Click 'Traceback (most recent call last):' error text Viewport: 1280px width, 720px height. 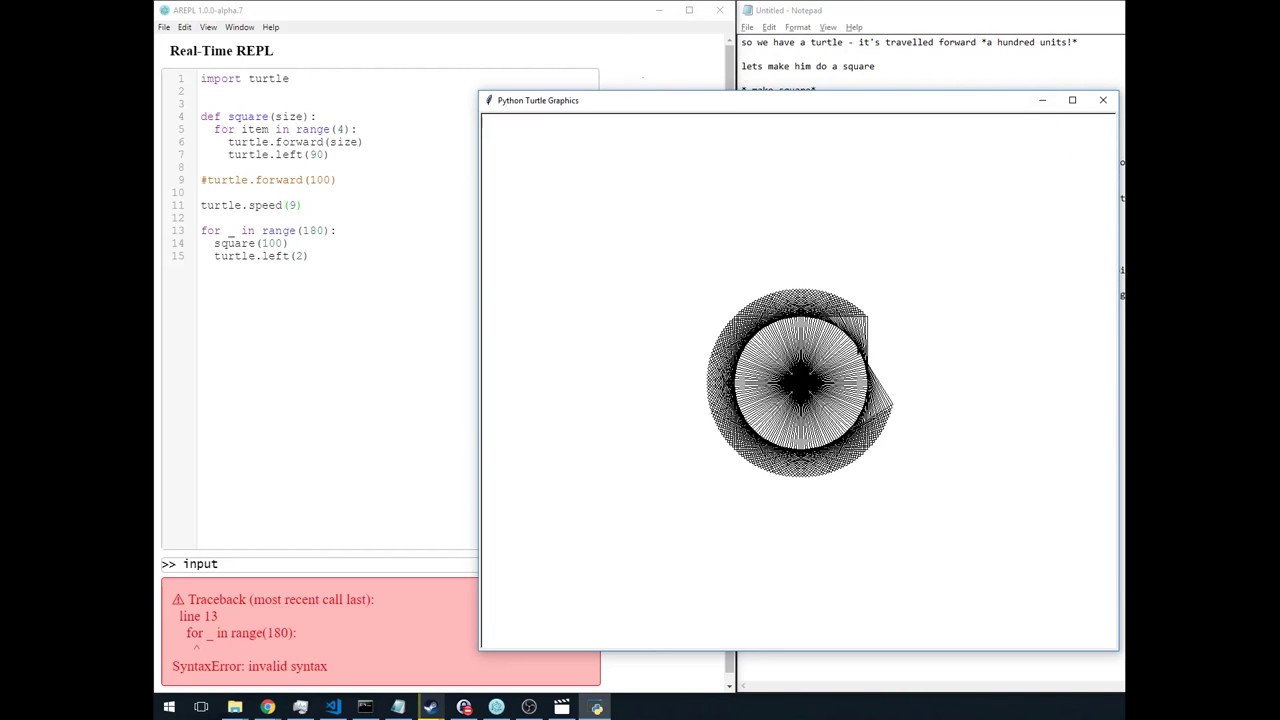(x=281, y=600)
